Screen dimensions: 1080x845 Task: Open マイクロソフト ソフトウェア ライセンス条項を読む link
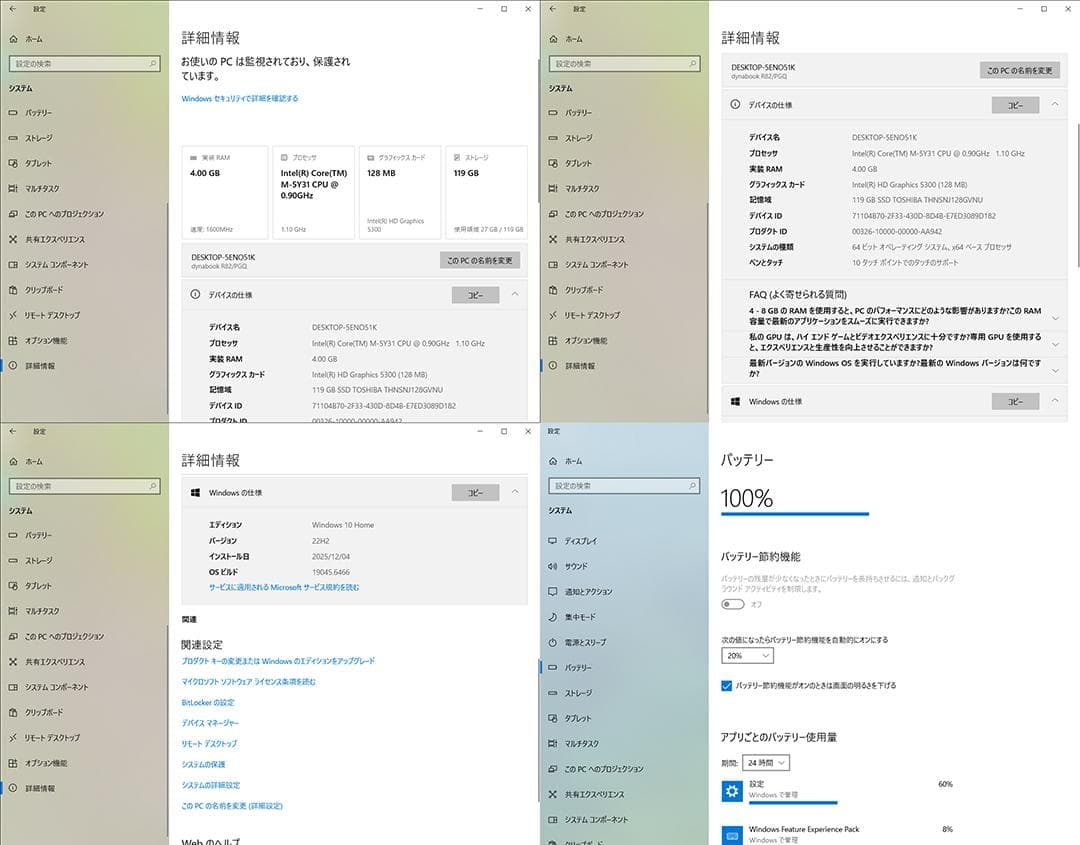(249, 682)
